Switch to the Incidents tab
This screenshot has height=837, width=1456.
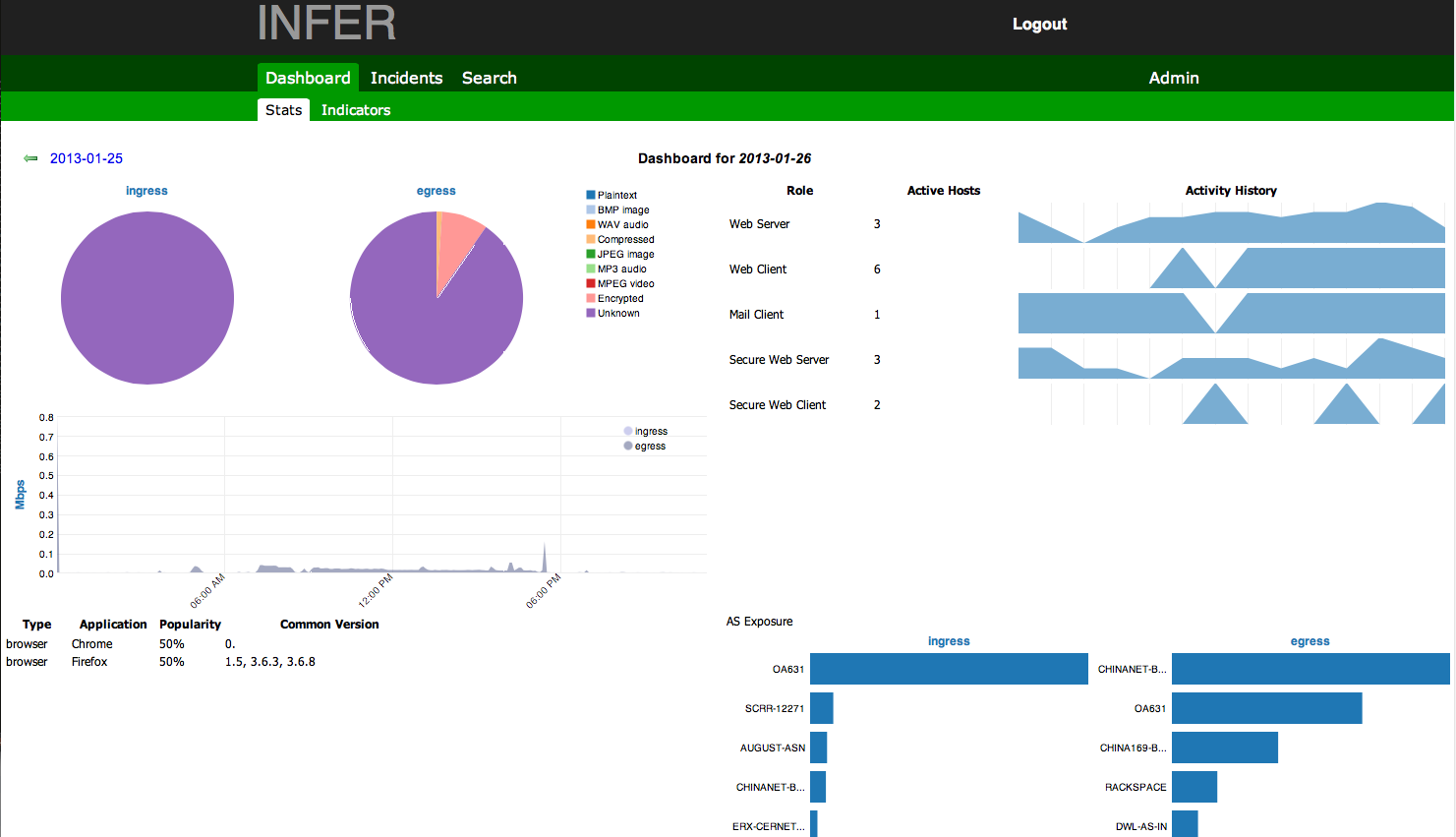pos(406,78)
